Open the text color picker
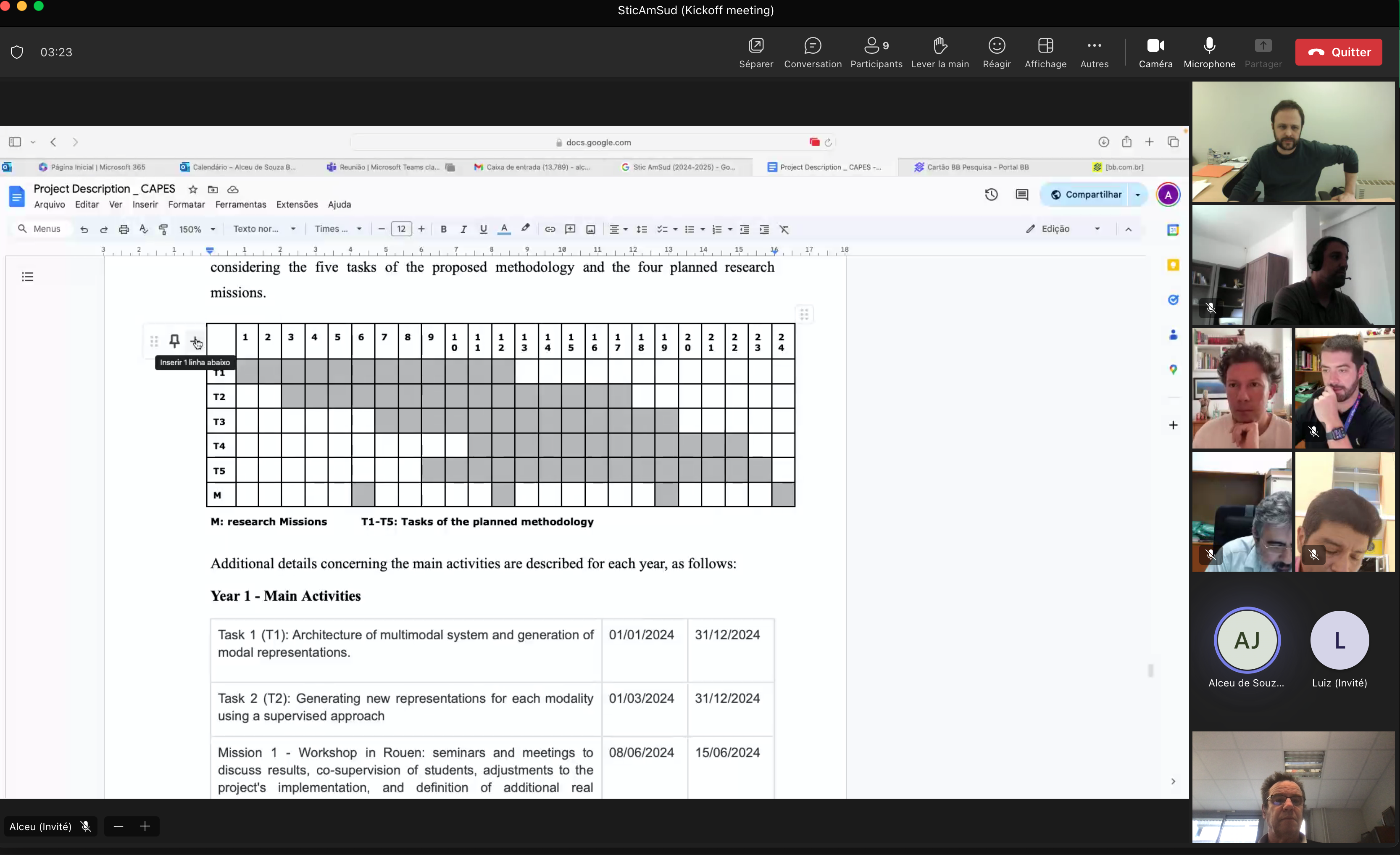This screenshot has width=1400, height=855. coord(504,230)
